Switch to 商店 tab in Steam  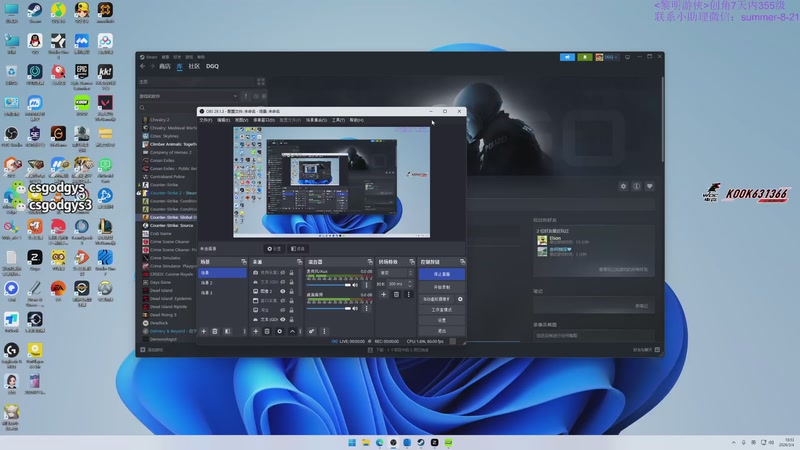click(164, 66)
